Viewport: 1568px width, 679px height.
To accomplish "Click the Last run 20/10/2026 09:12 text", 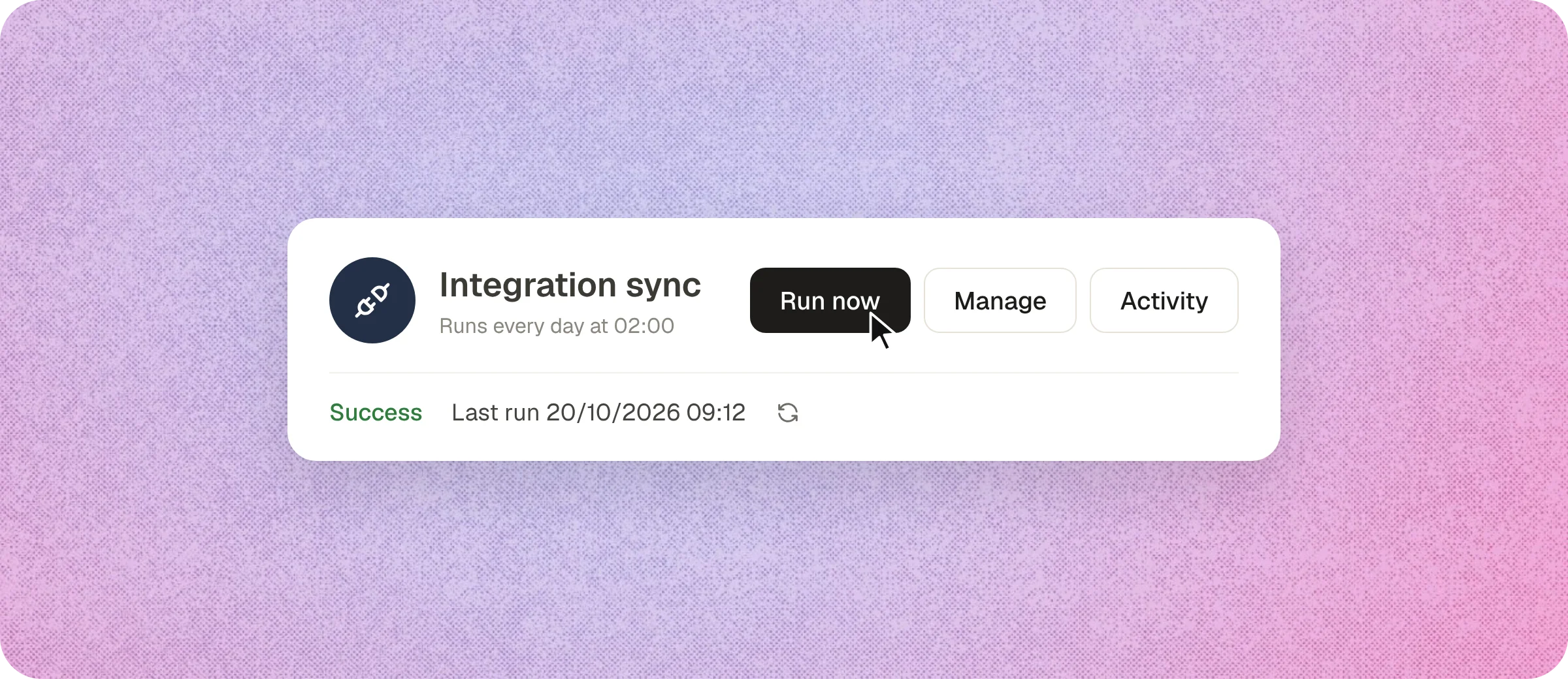I will click(598, 413).
